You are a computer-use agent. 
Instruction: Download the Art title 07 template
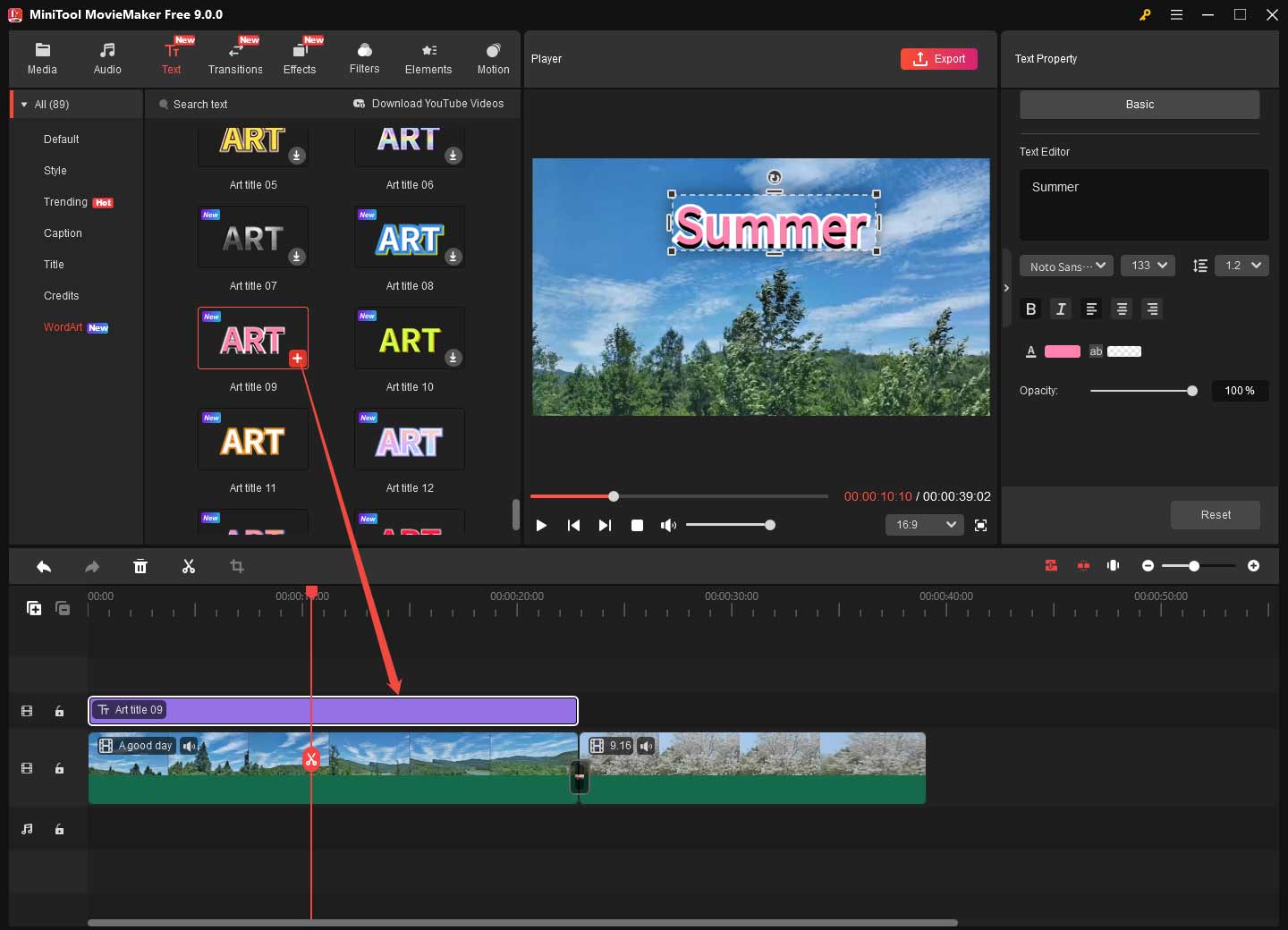click(297, 257)
